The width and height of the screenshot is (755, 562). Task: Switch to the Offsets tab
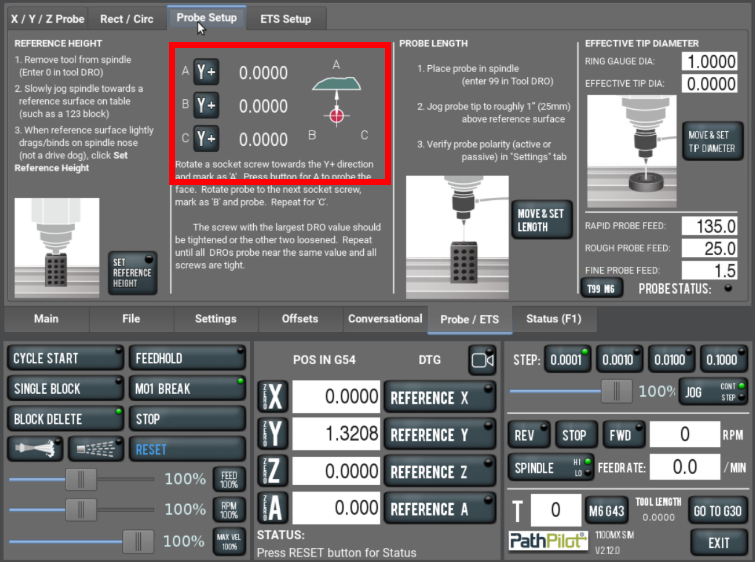coord(299,319)
